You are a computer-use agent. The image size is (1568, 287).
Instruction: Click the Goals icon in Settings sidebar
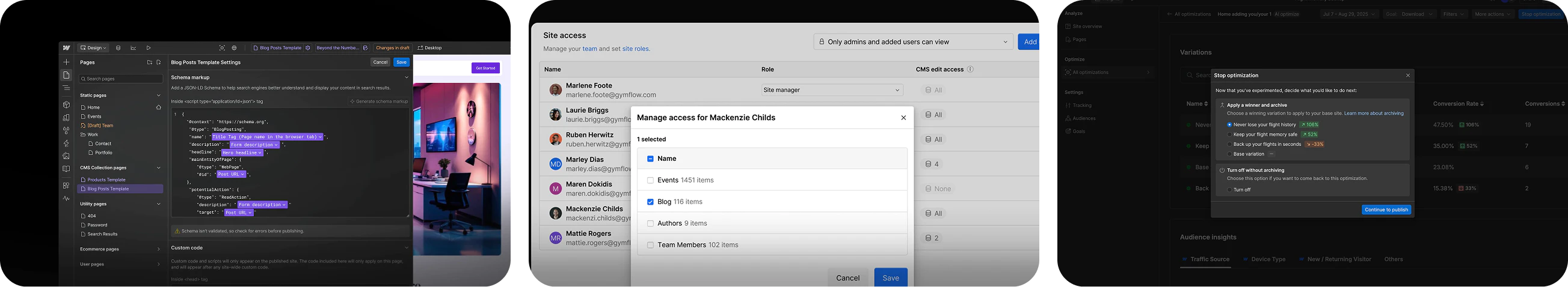click(x=1068, y=131)
